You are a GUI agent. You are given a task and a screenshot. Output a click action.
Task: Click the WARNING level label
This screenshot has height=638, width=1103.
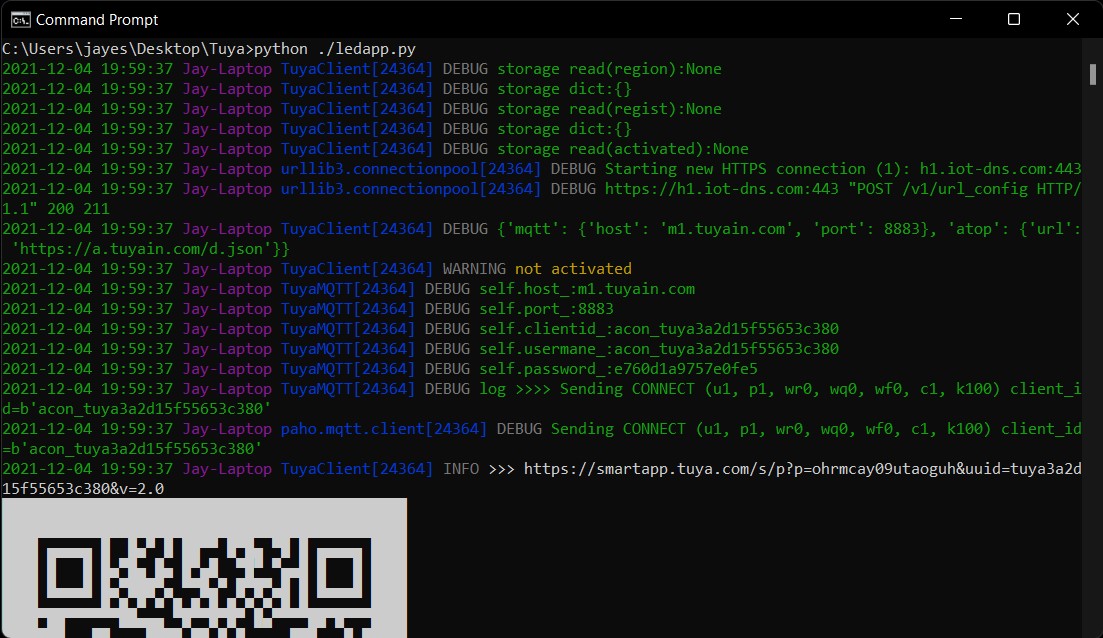[474, 269]
